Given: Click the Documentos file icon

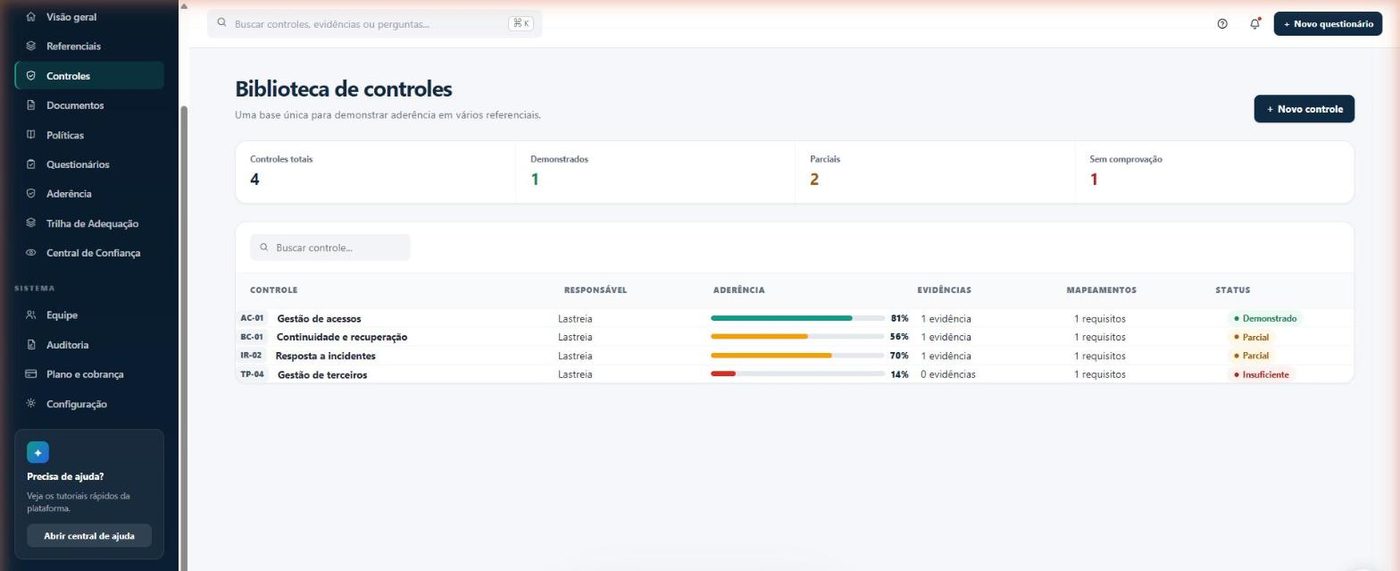Looking at the screenshot, I should point(31,105).
